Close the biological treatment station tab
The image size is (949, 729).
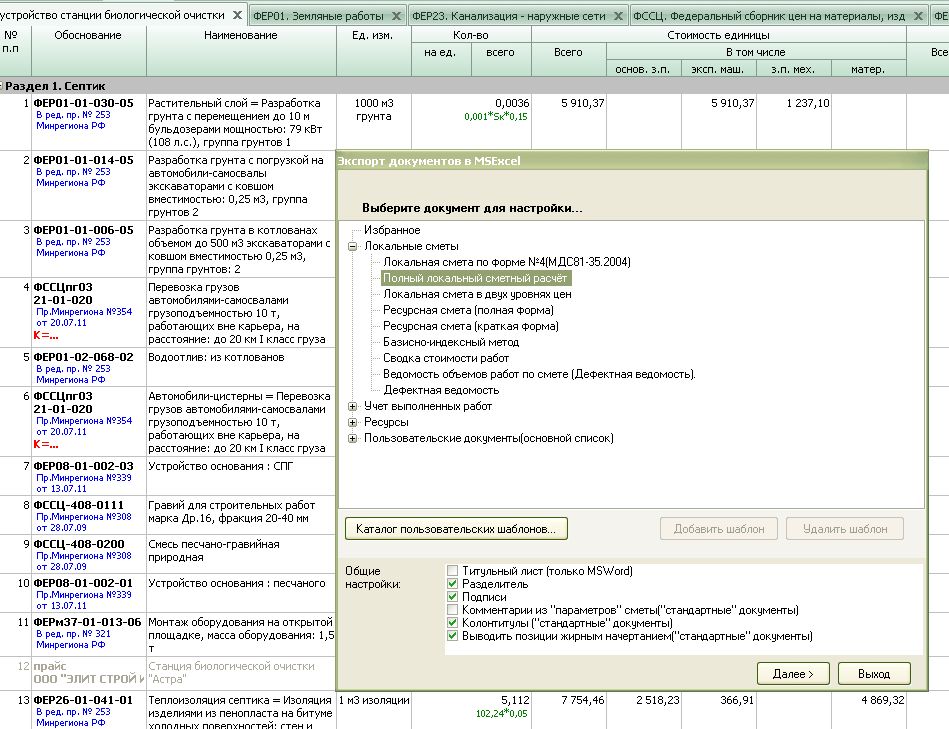237,16
